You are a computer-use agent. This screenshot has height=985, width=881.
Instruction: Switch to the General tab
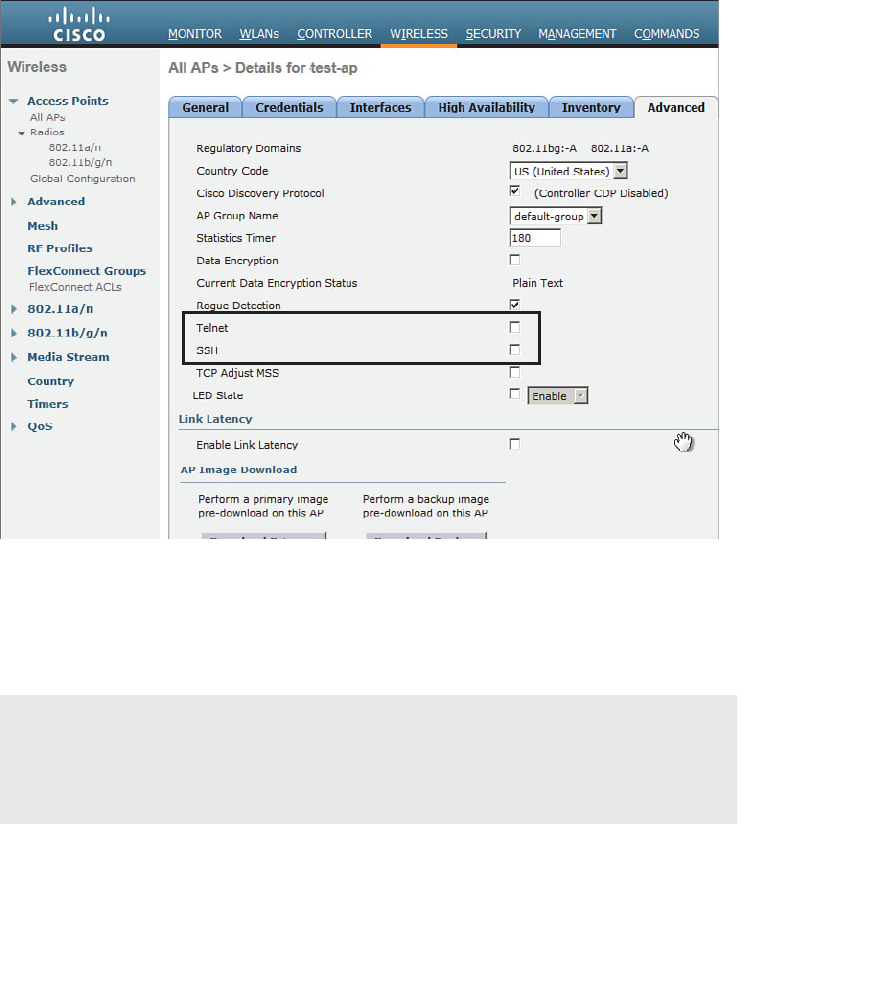tap(205, 107)
